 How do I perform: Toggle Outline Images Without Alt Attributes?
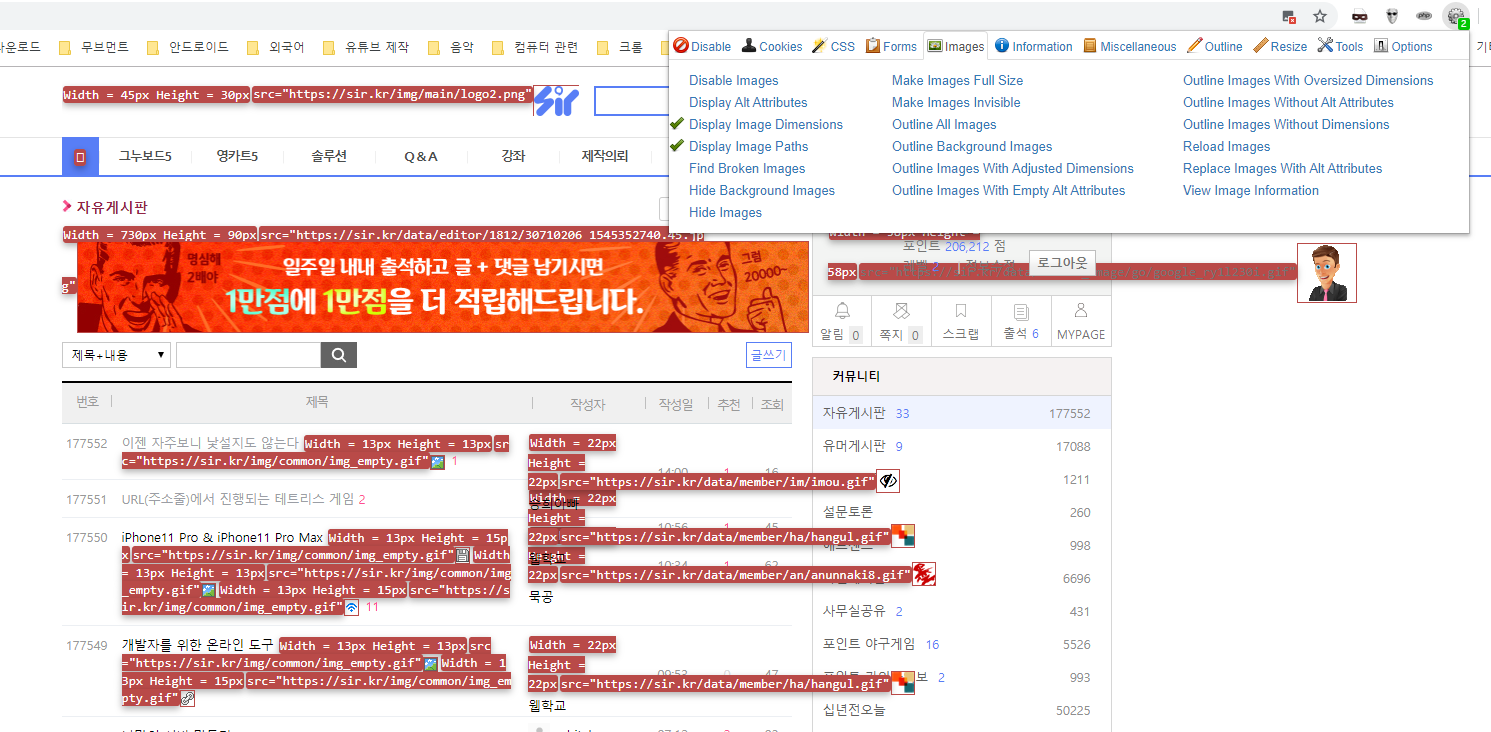pos(1288,102)
